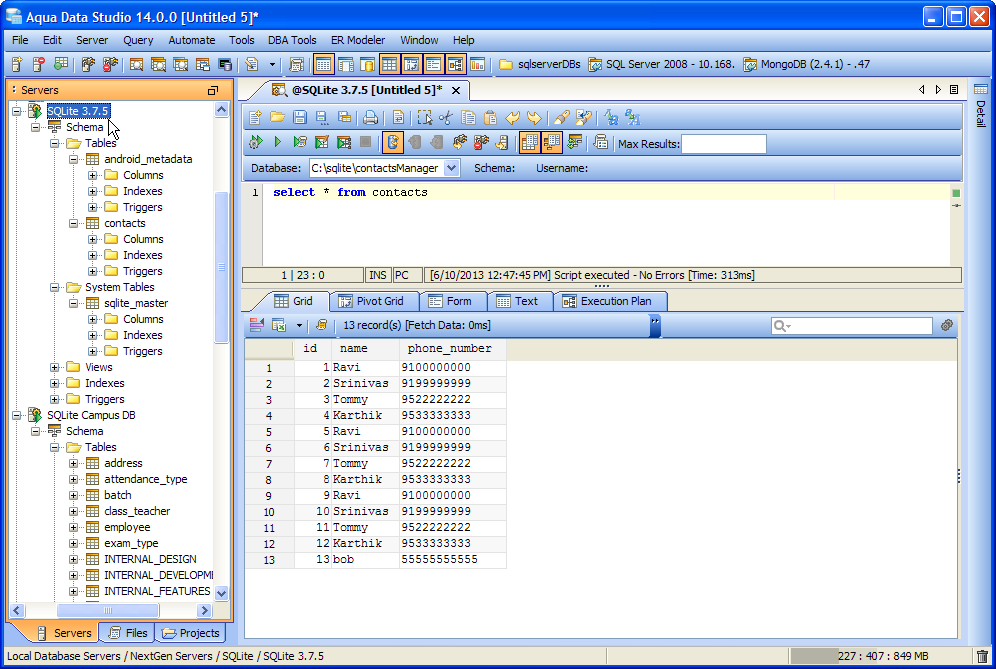This screenshot has width=996, height=669.
Task: Switch to the Pivot Grid tab
Action: [374, 301]
